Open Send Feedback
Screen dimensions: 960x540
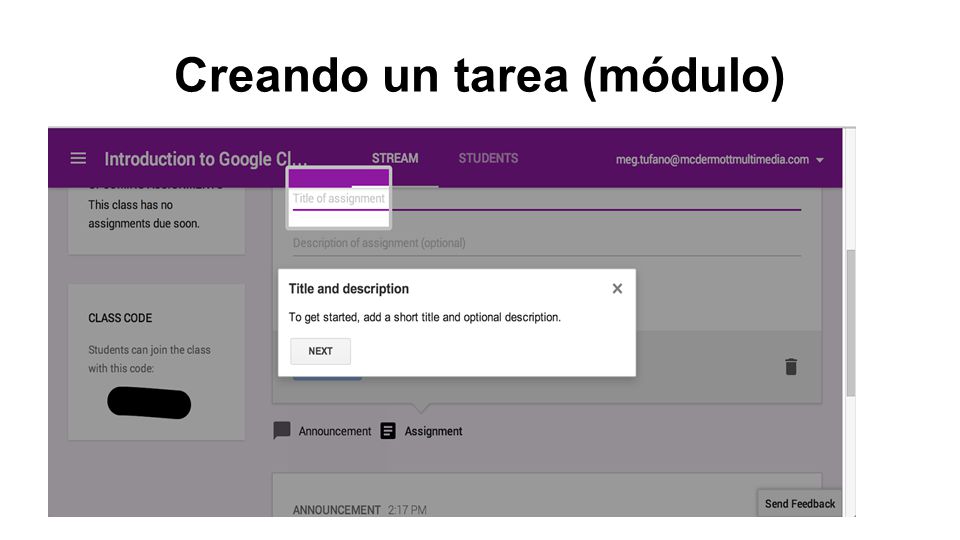(800, 503)
